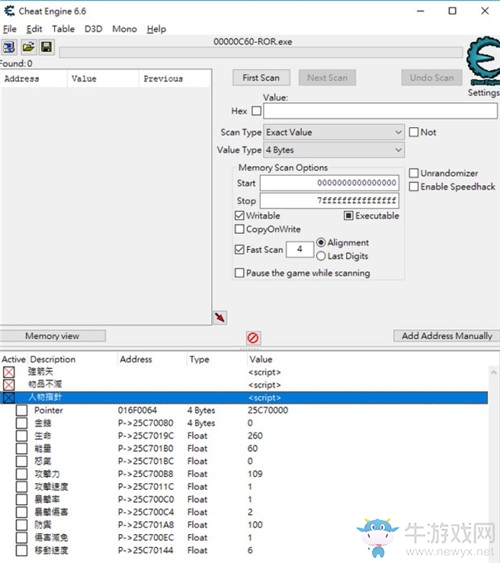The height and width of the screenshot is (563, 500).
Task: Open the Table menu
Action: [x=63, y=29]
